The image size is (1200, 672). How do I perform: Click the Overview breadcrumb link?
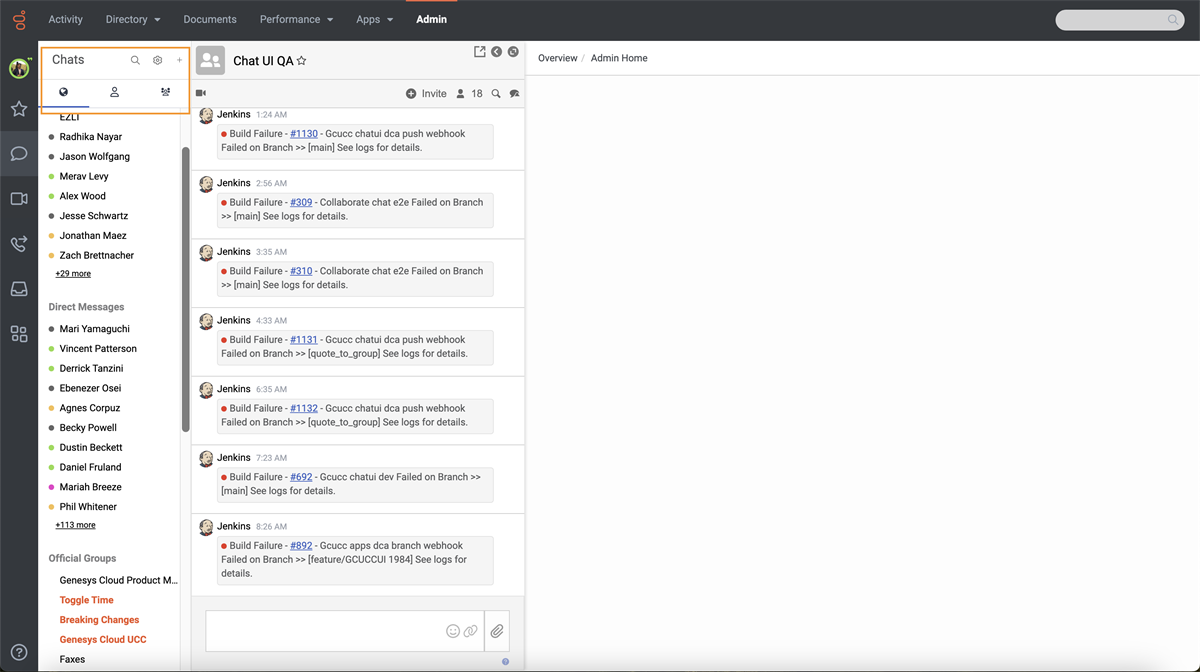pyautogui.click(x=557, y=58)
